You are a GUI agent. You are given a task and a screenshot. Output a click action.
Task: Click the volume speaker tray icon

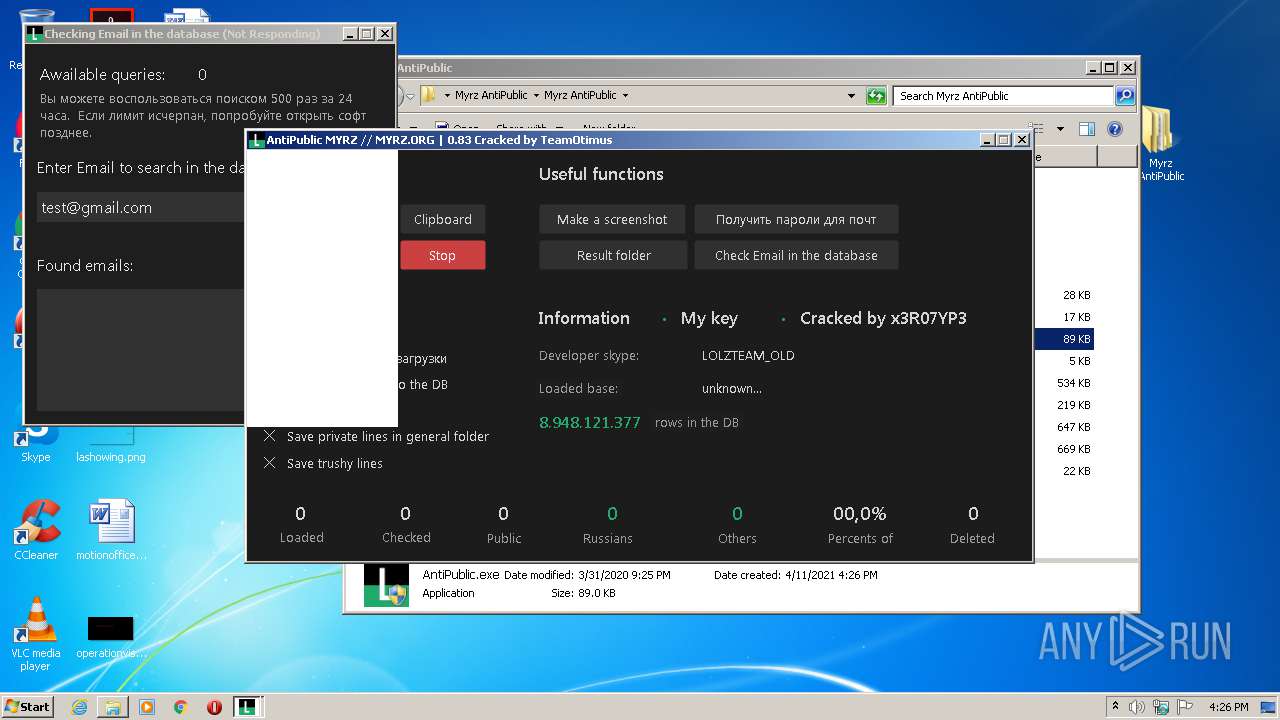(1136, 707)
